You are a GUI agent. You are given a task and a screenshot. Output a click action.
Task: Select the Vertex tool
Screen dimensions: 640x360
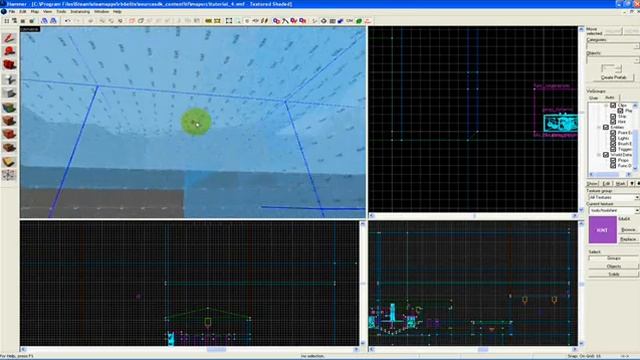pos(9,176)
